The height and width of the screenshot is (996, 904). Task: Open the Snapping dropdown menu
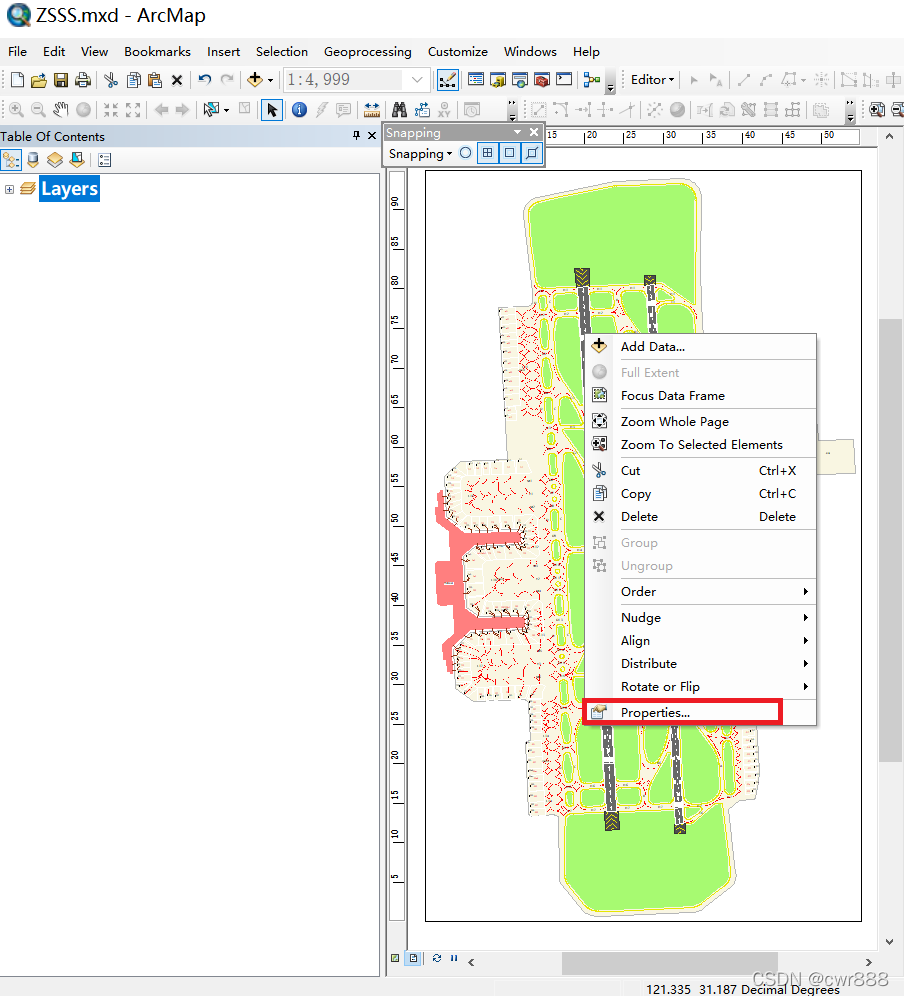pyautogui.click(x=421, y=154)
